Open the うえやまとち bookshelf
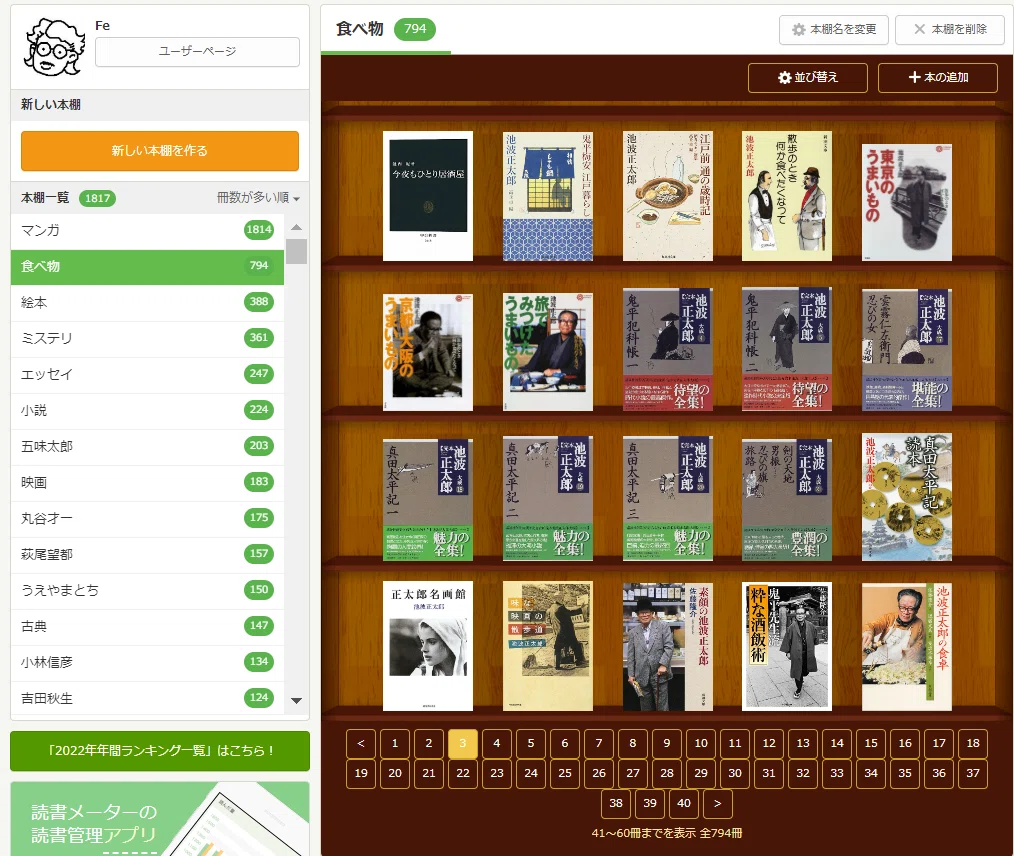The width and height of the screenshot is (1014, 856). (x=147, y=590)
